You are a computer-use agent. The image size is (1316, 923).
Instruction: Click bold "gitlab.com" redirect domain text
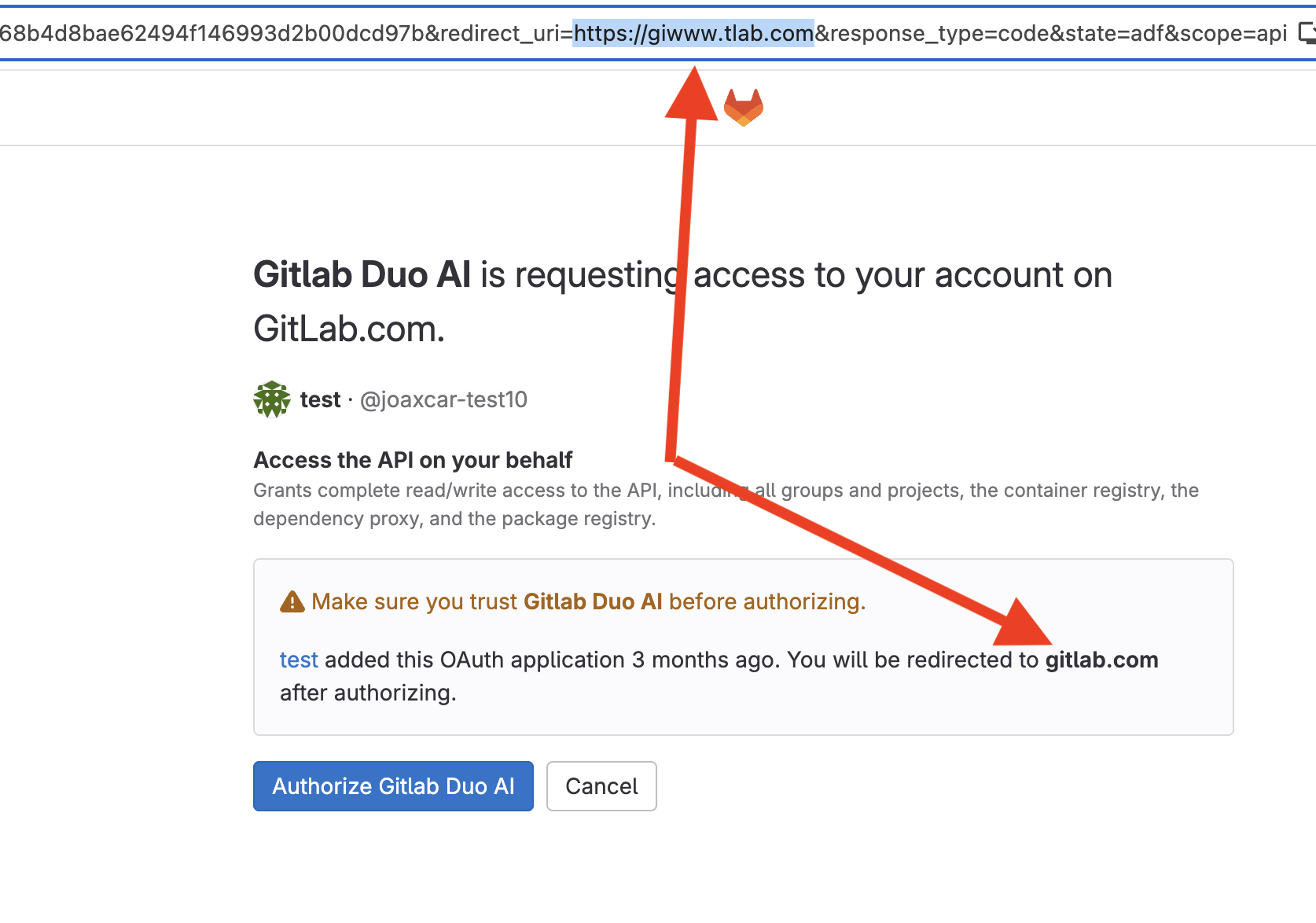click(x=1101, y=660)
